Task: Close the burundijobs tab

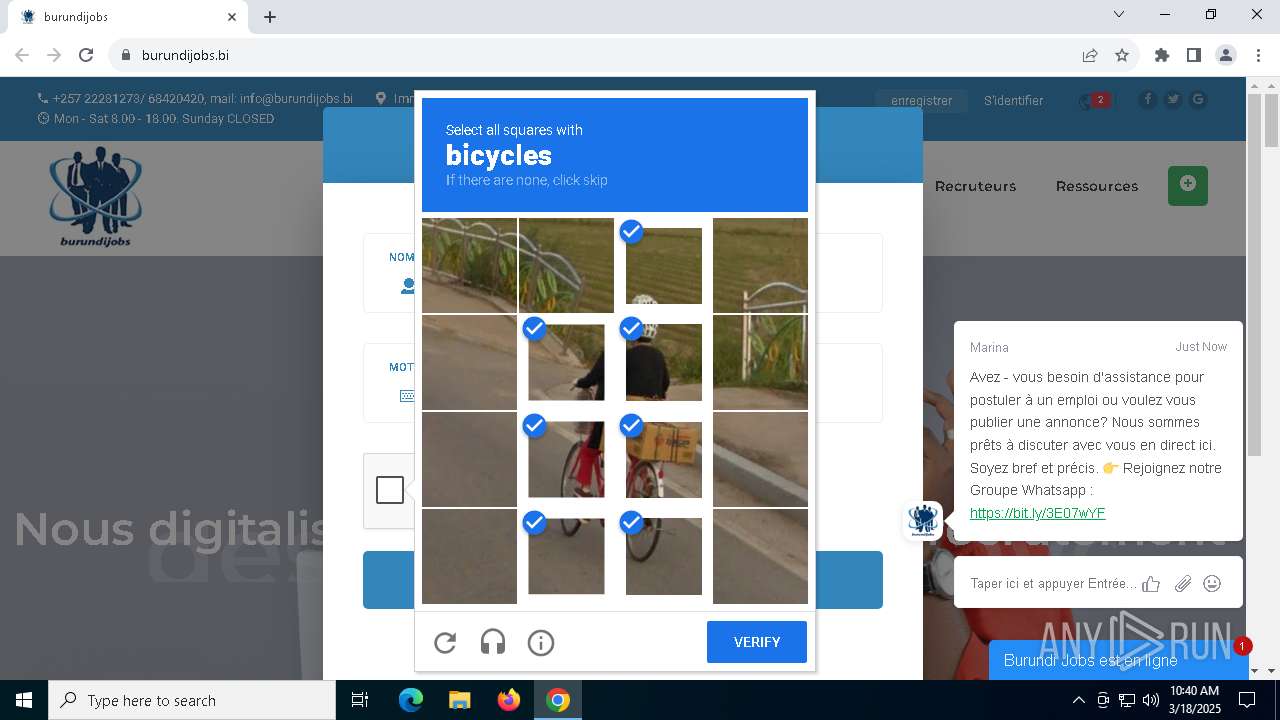Action: pos(232,17)
